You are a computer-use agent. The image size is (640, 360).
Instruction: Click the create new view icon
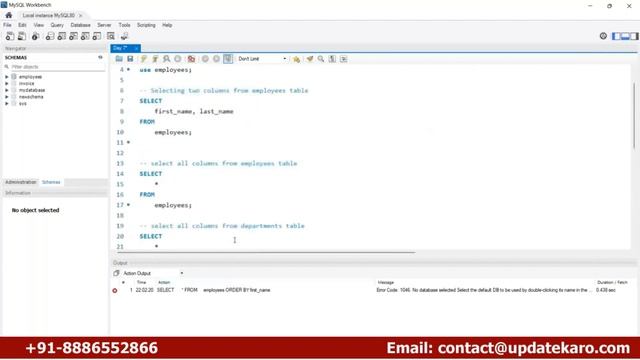point(73,36)
